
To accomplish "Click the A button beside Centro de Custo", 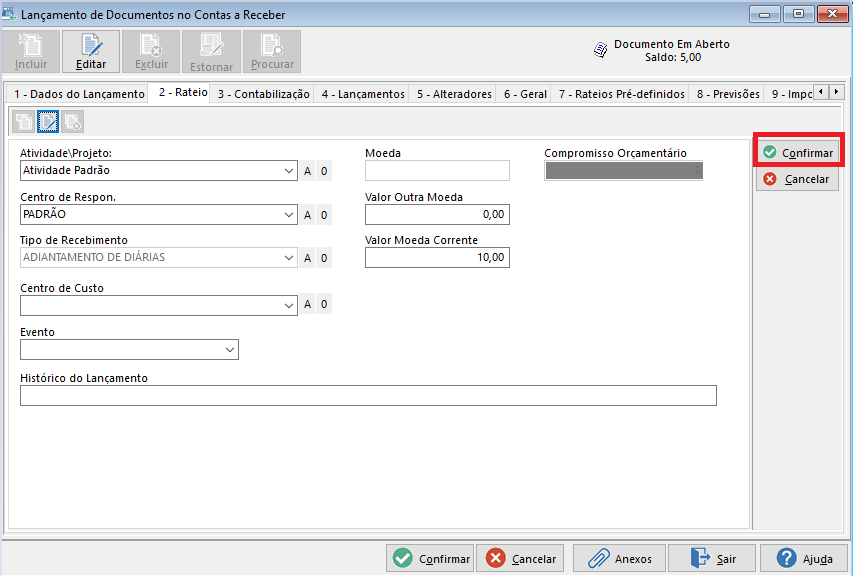I will (x=307, y=304).
